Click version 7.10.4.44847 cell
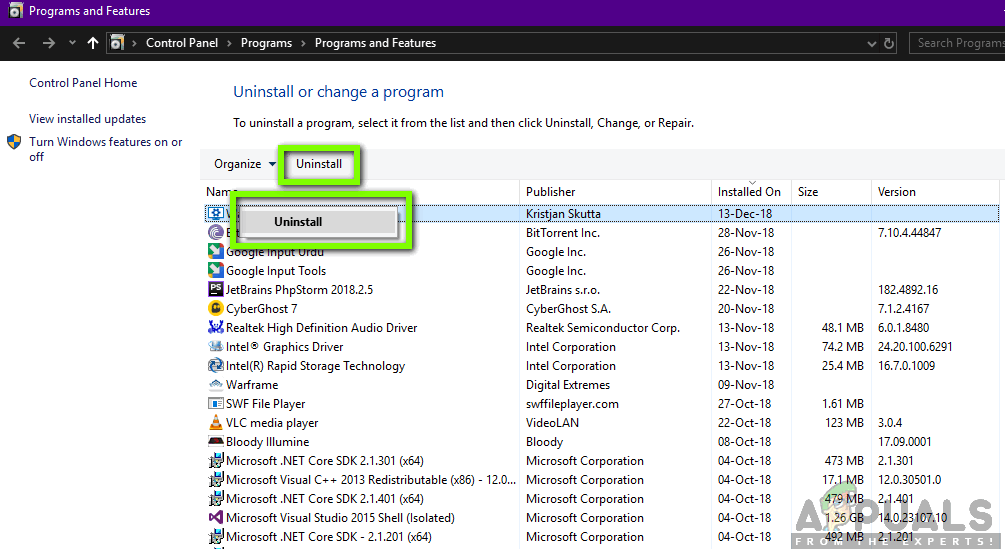 (909, 233)
